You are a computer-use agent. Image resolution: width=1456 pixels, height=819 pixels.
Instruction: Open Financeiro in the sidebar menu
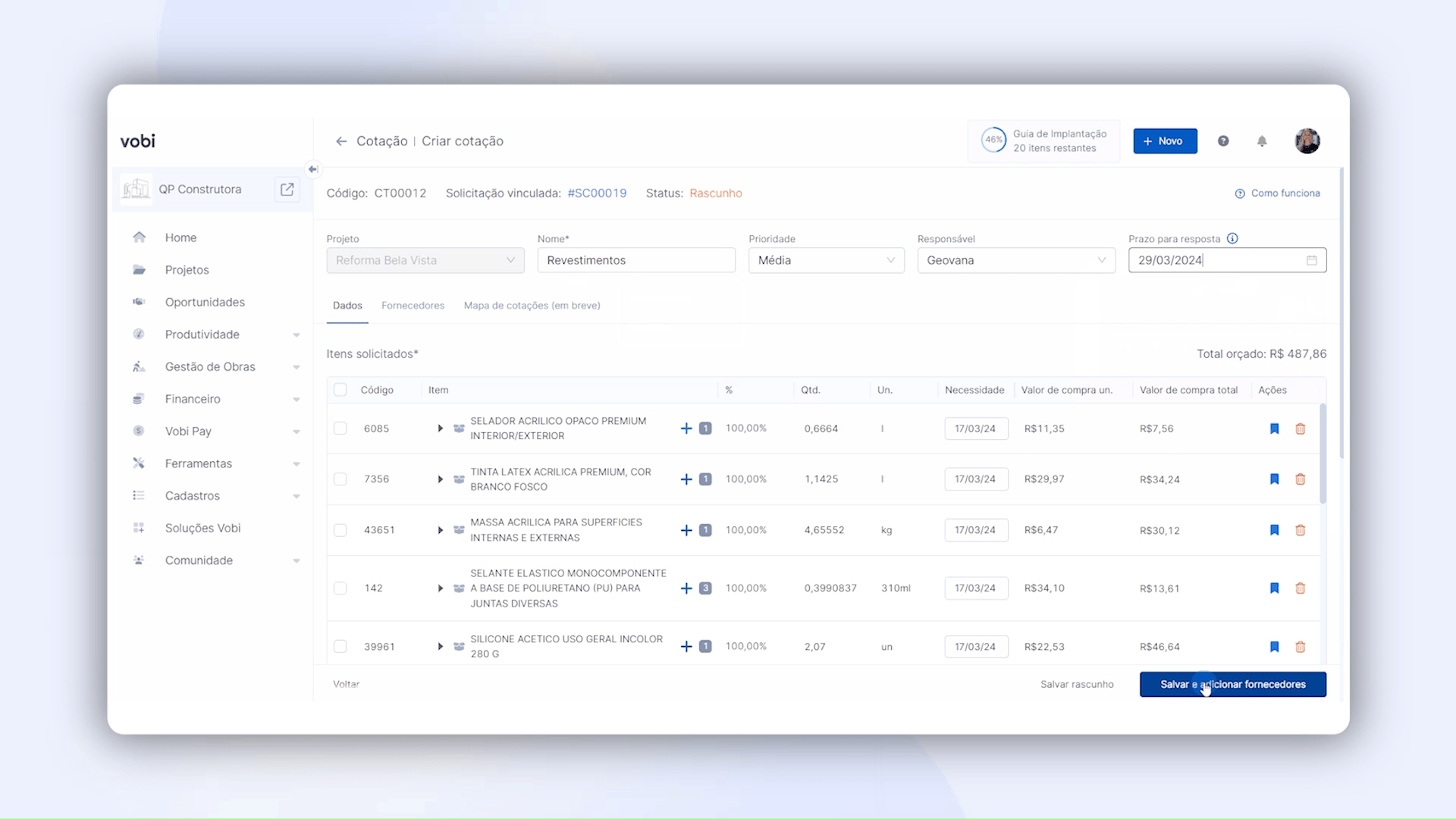pyautogui.click(x=193, y=399)
